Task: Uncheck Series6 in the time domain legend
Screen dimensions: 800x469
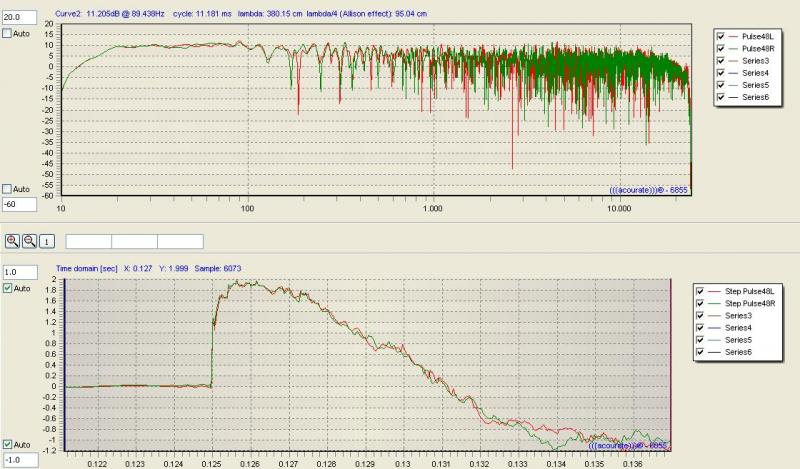Action: tap(700, 352)
